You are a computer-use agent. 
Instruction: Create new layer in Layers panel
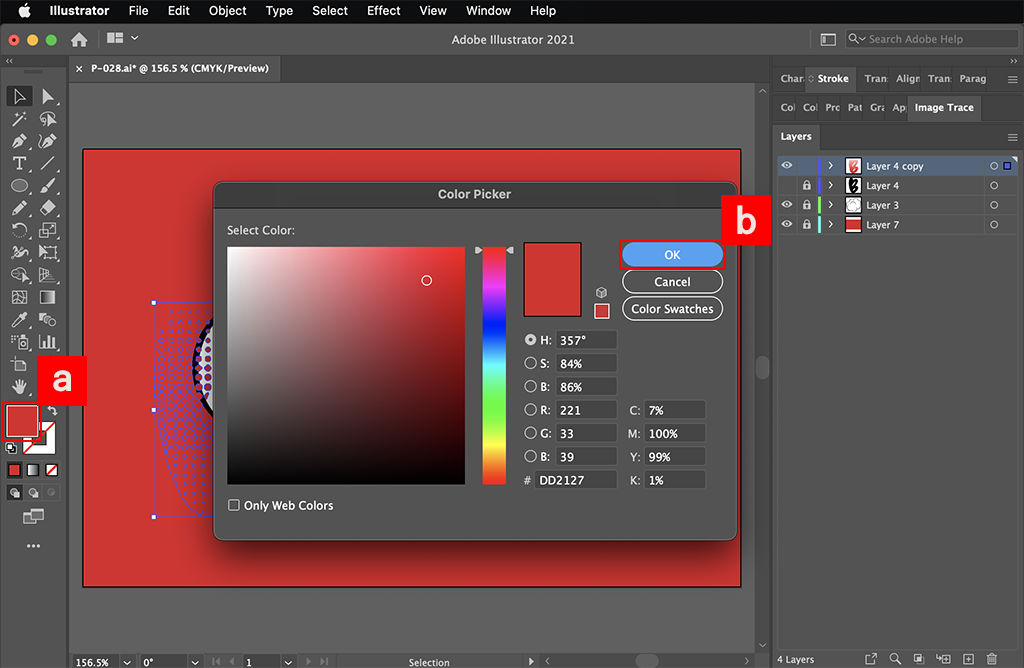(x=968, y=659)
